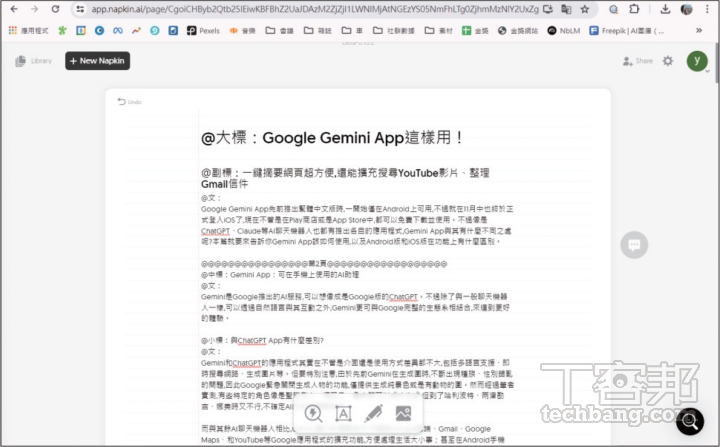Open site information icon in address bar
This screenshot has width=720, height=447.
pos(80,9)
